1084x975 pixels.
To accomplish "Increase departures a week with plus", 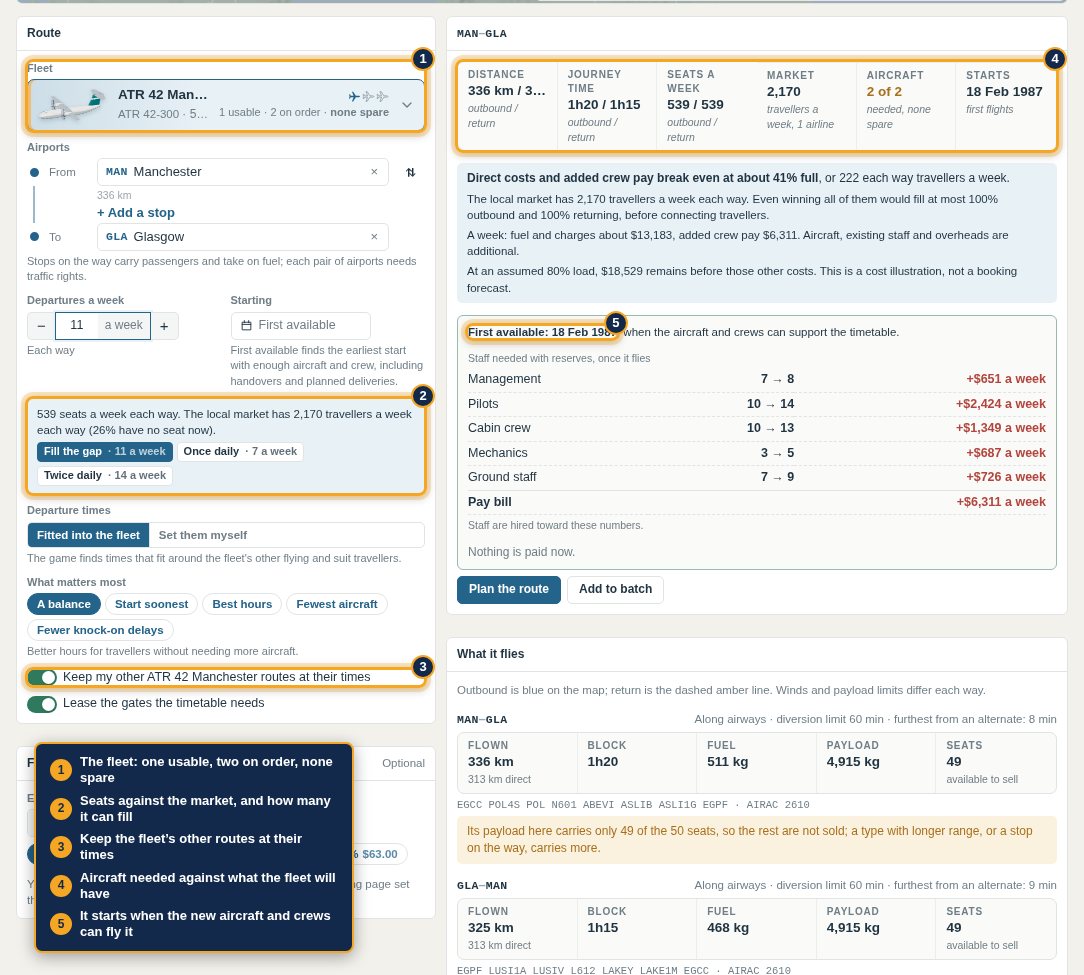I will pyautogui.click(x=165, y=326).
